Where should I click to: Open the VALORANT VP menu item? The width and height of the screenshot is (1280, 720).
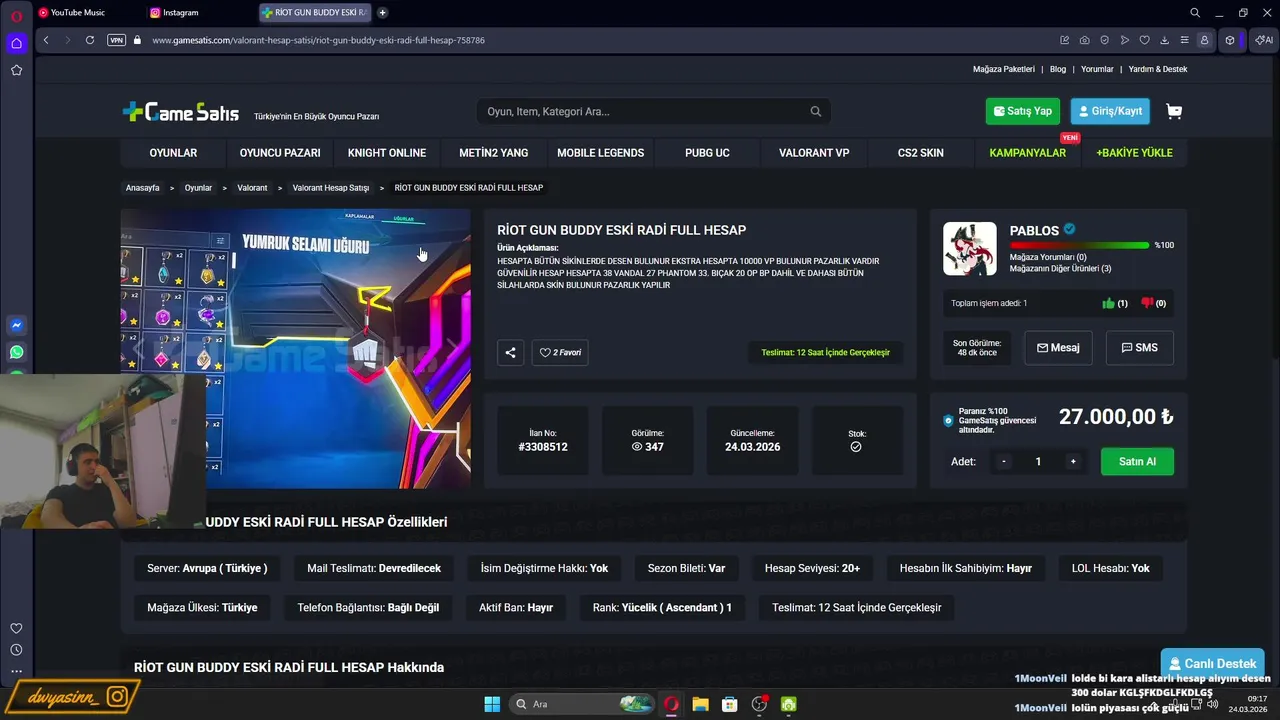click(814, 153)
